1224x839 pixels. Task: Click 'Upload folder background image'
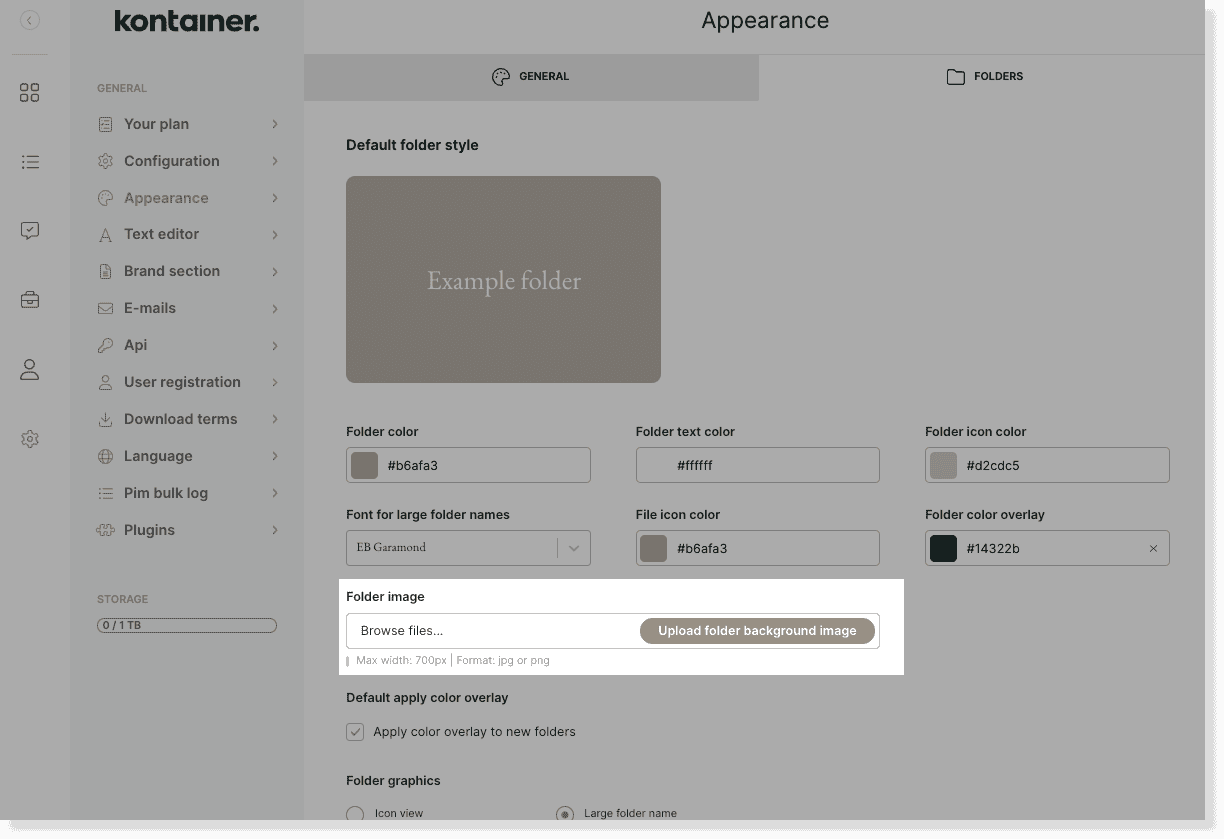click(757, 630)
